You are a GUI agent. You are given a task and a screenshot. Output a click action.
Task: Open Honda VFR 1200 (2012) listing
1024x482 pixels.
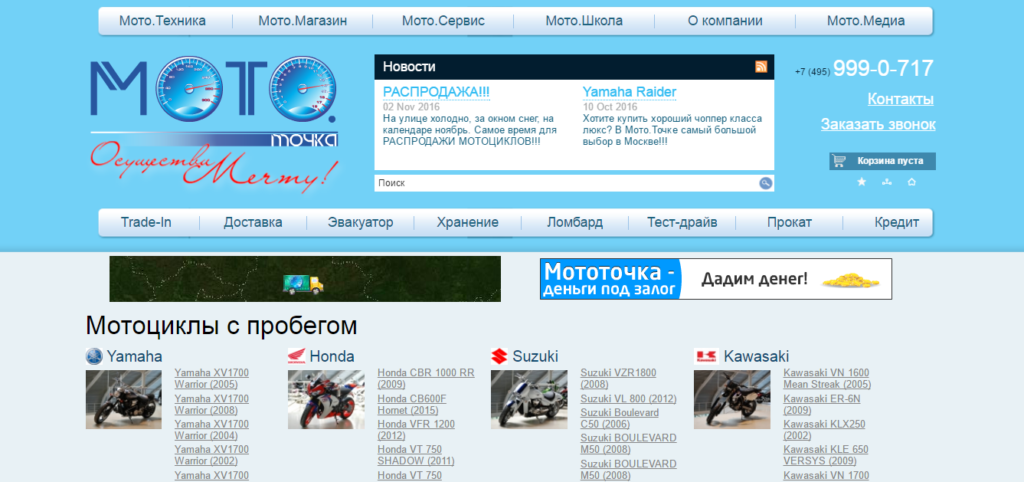tap(416, 430)
